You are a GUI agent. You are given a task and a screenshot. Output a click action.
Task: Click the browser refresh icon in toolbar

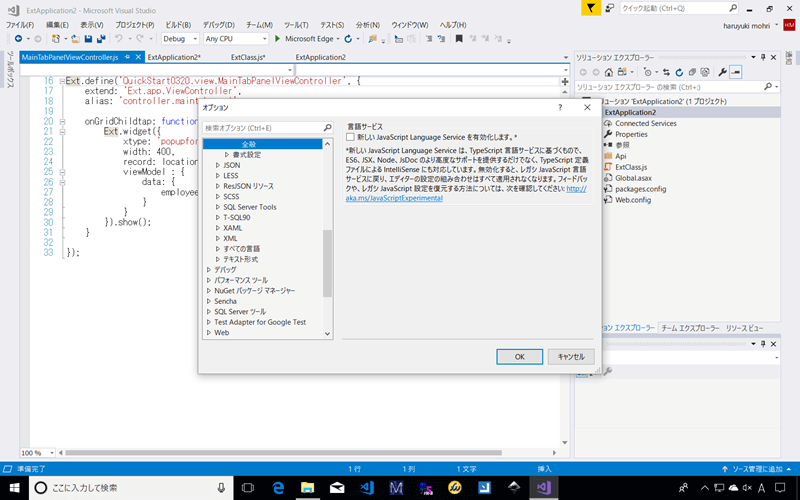point(348,39)
